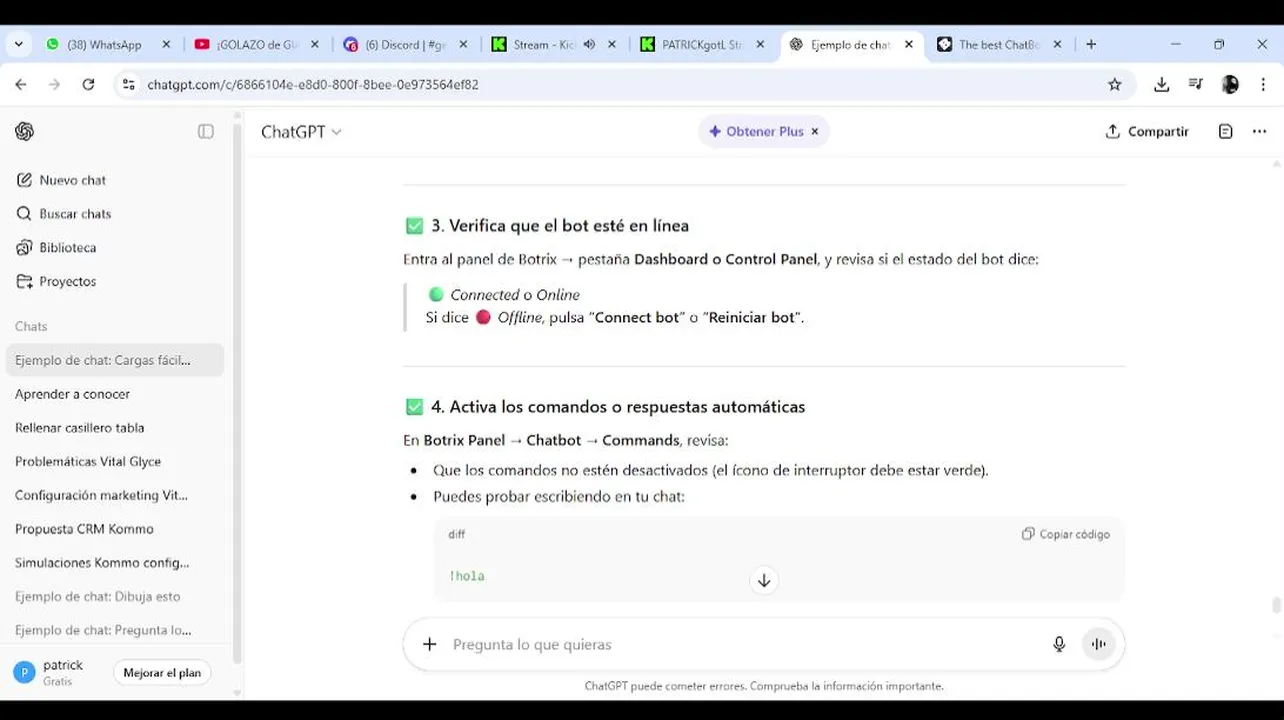Click the Obtener Plus upgrade button
This screenshot has width=1284, height=720.
pos(756,131)
